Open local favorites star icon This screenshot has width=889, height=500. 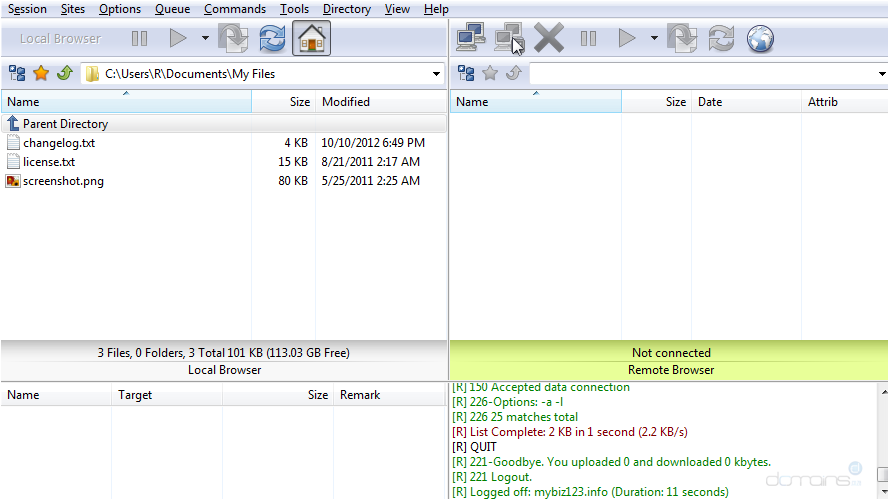pos(41,73)
